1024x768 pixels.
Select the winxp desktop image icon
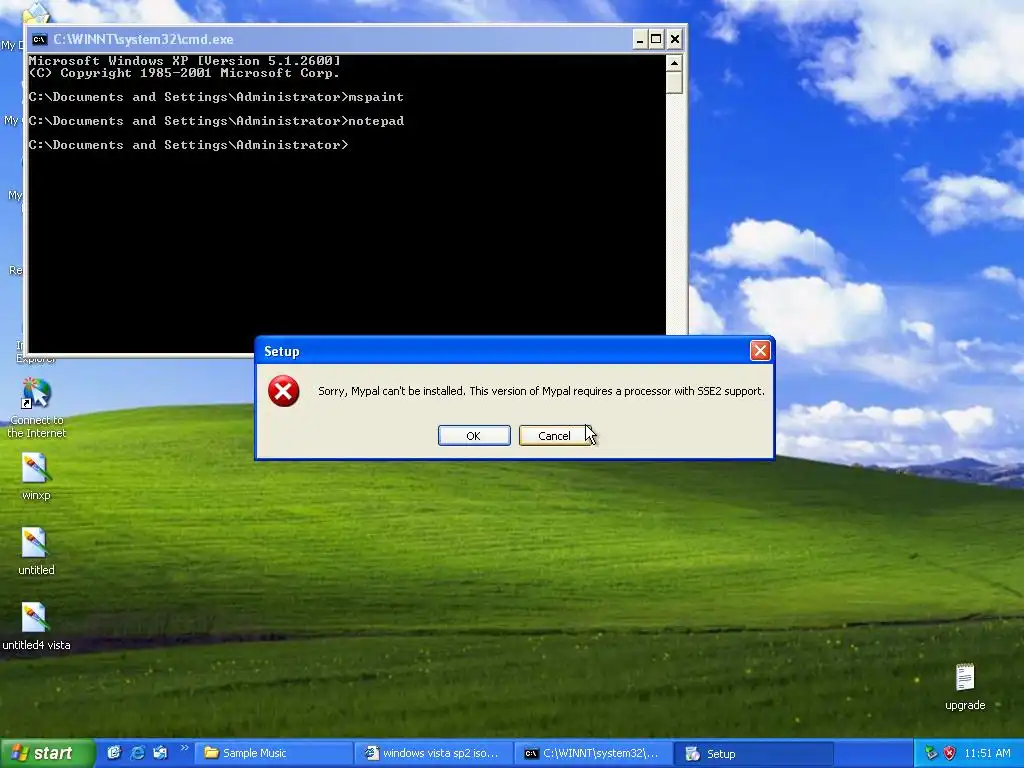point(35,476)
